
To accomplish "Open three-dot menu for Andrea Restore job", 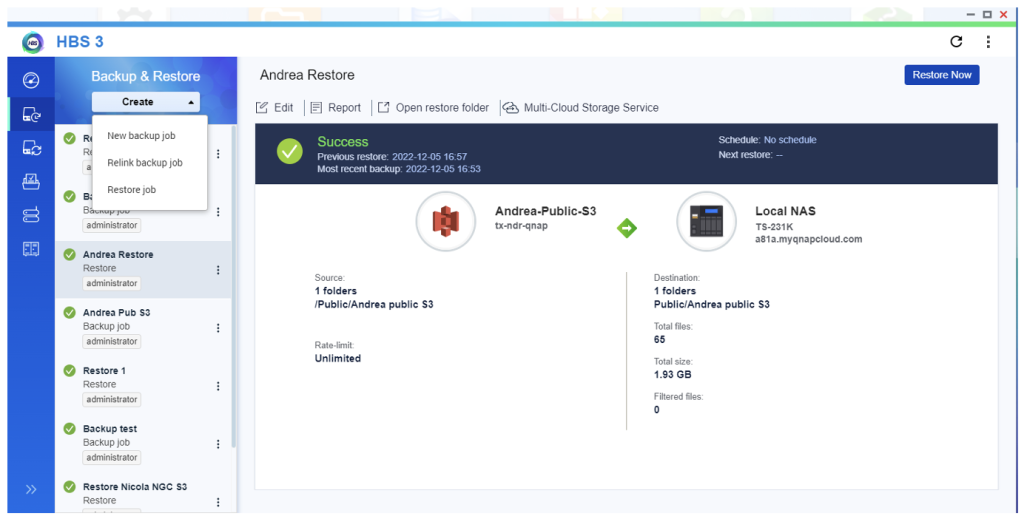I will (218, 270).
